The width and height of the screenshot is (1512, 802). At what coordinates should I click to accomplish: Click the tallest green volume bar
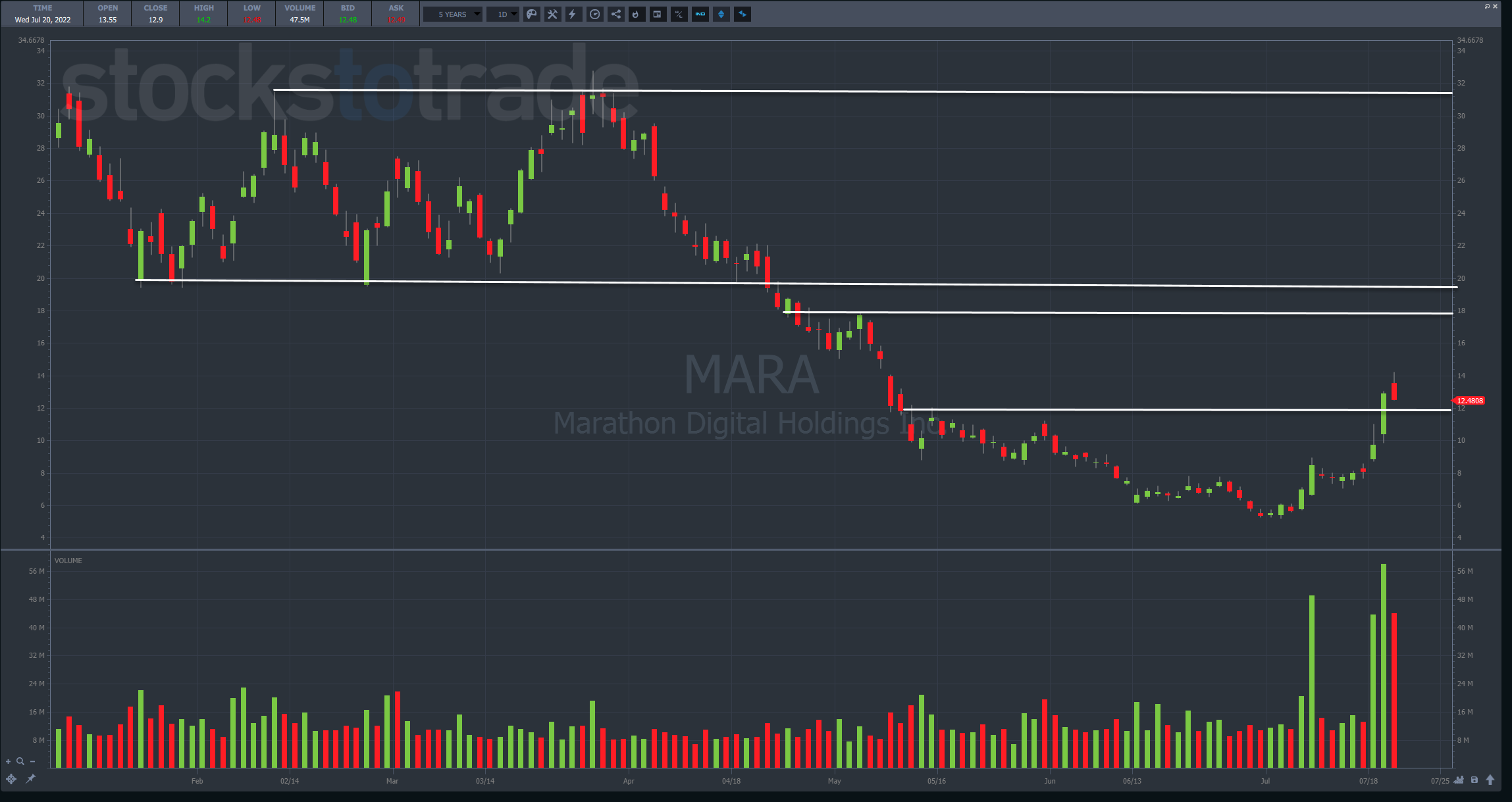[x=1384, y=666]
